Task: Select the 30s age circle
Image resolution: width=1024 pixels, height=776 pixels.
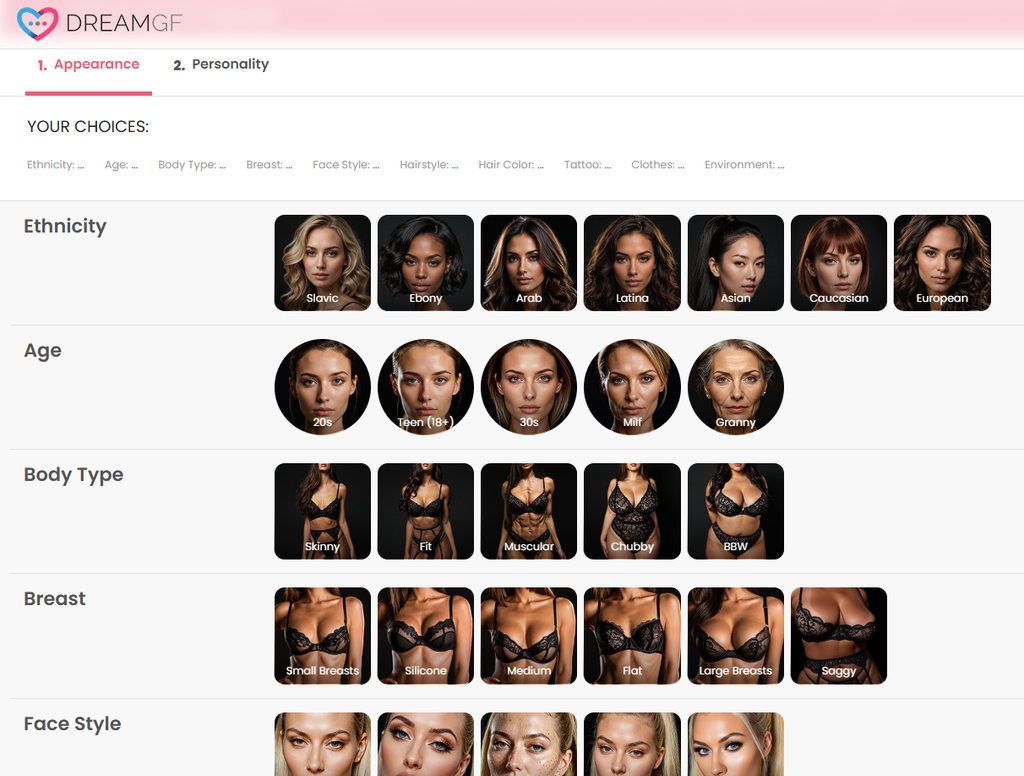Action: pos(529,387)
